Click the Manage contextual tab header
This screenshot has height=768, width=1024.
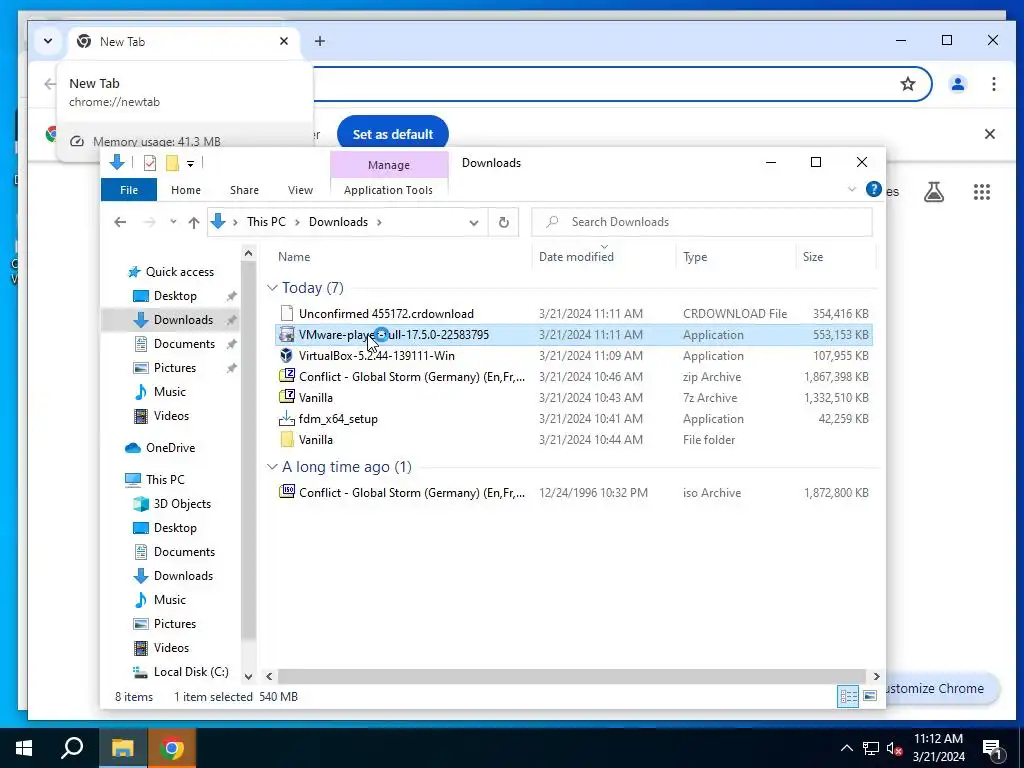389,165
